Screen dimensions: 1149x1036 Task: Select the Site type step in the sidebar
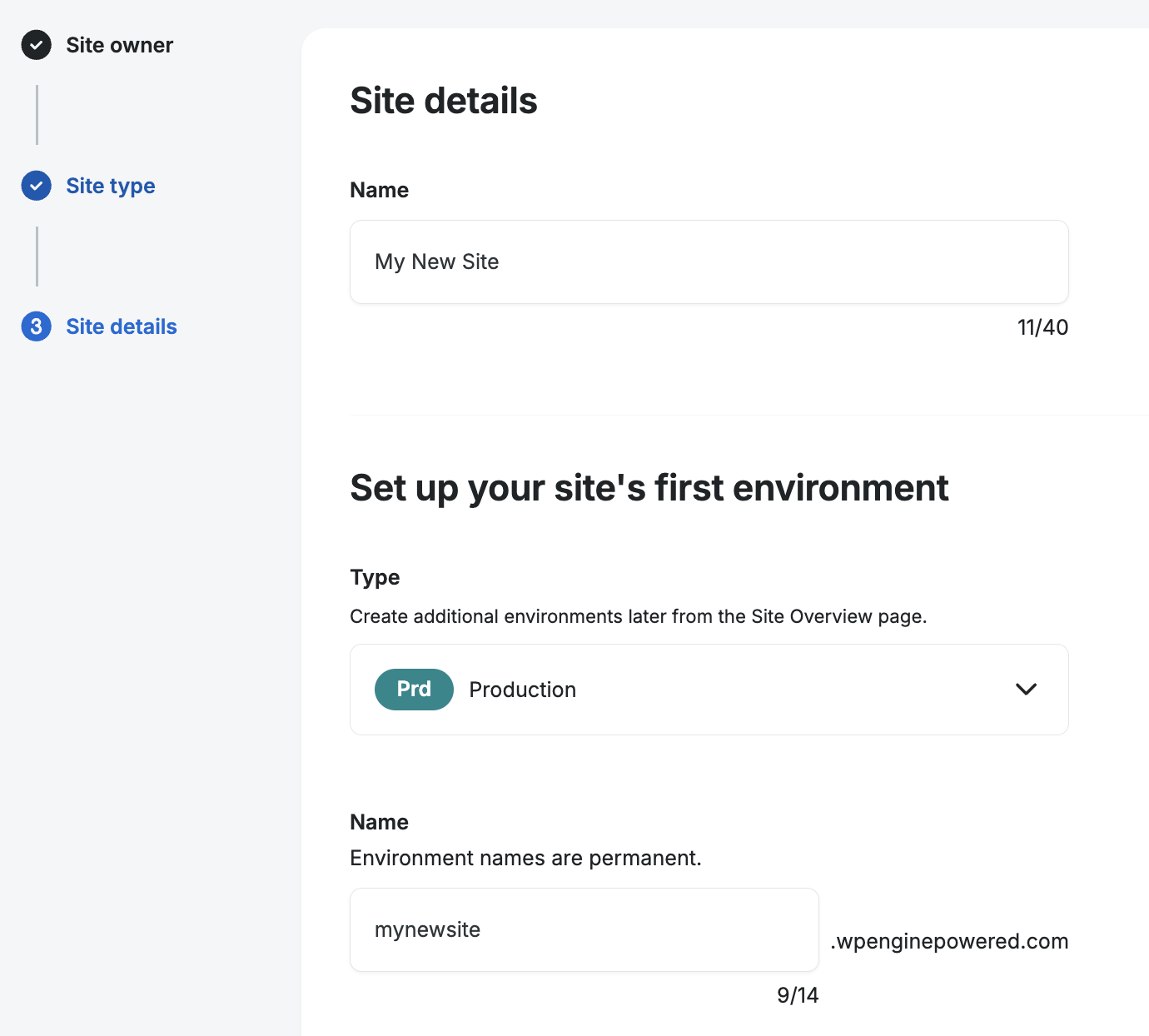click(110, 186)
